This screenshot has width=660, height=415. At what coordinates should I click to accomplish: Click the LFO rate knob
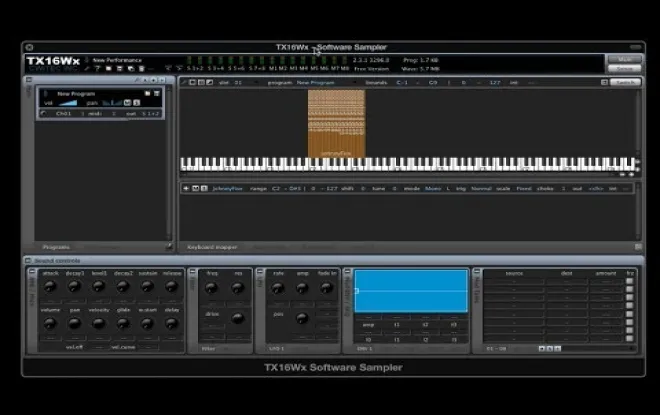(x=277, y=288)
